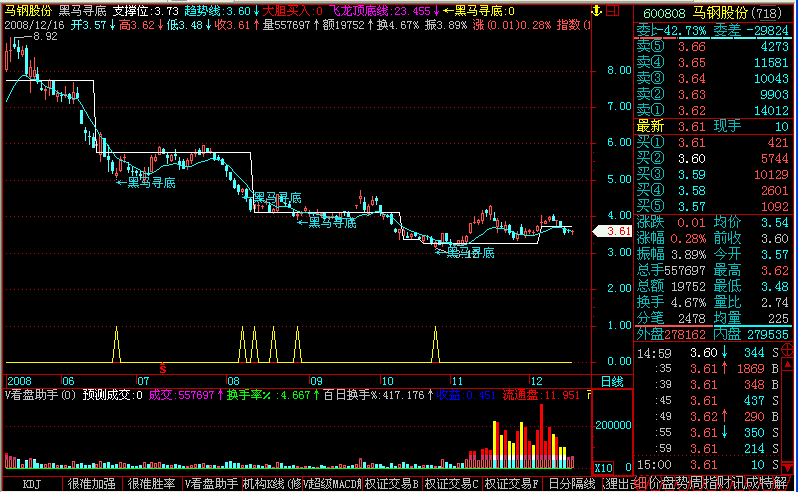798x492 pixels.
Task: Click the 买① price 3.61
Action: click(x=692, y=142)
